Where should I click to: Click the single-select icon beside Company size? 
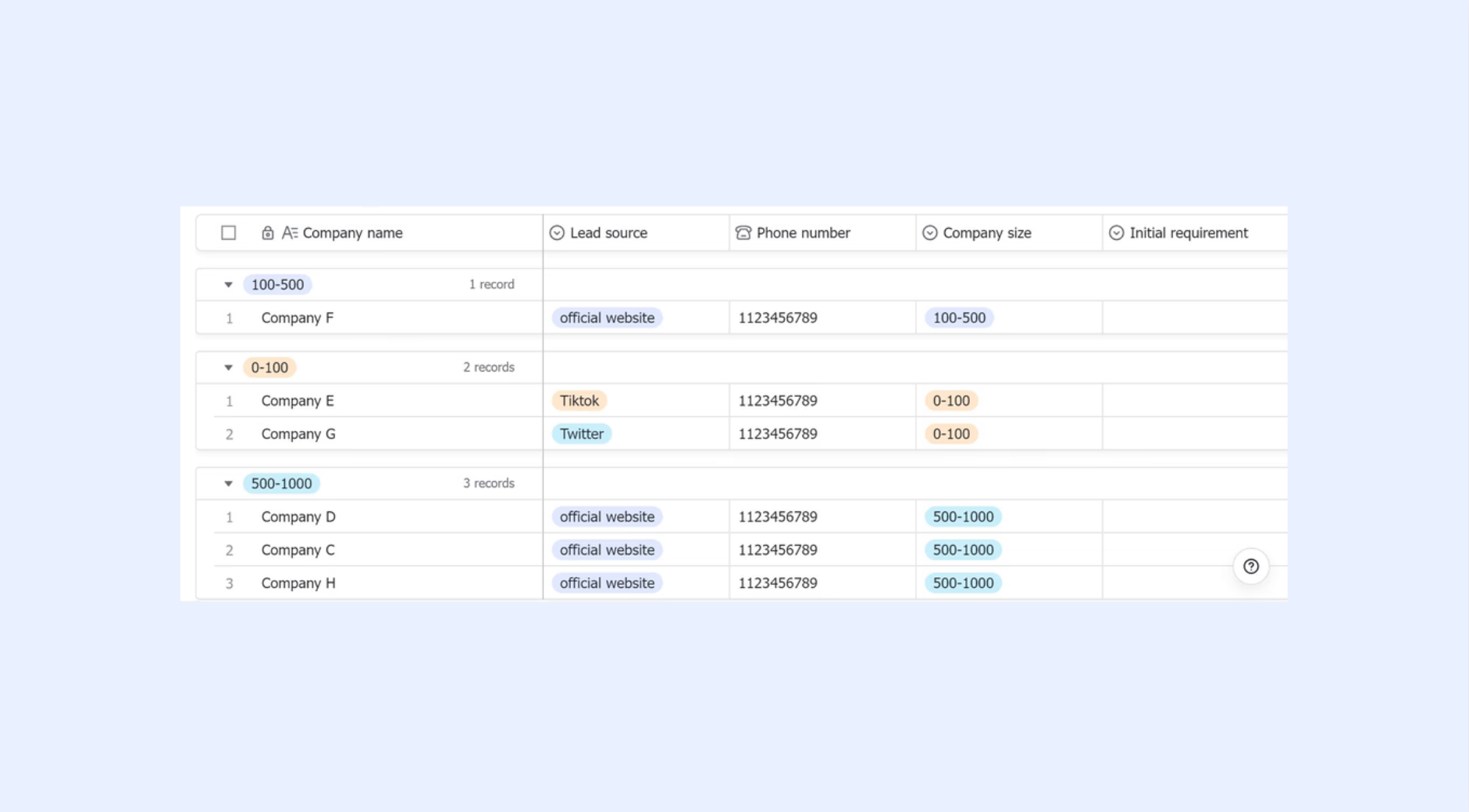[x=929, y=233]
